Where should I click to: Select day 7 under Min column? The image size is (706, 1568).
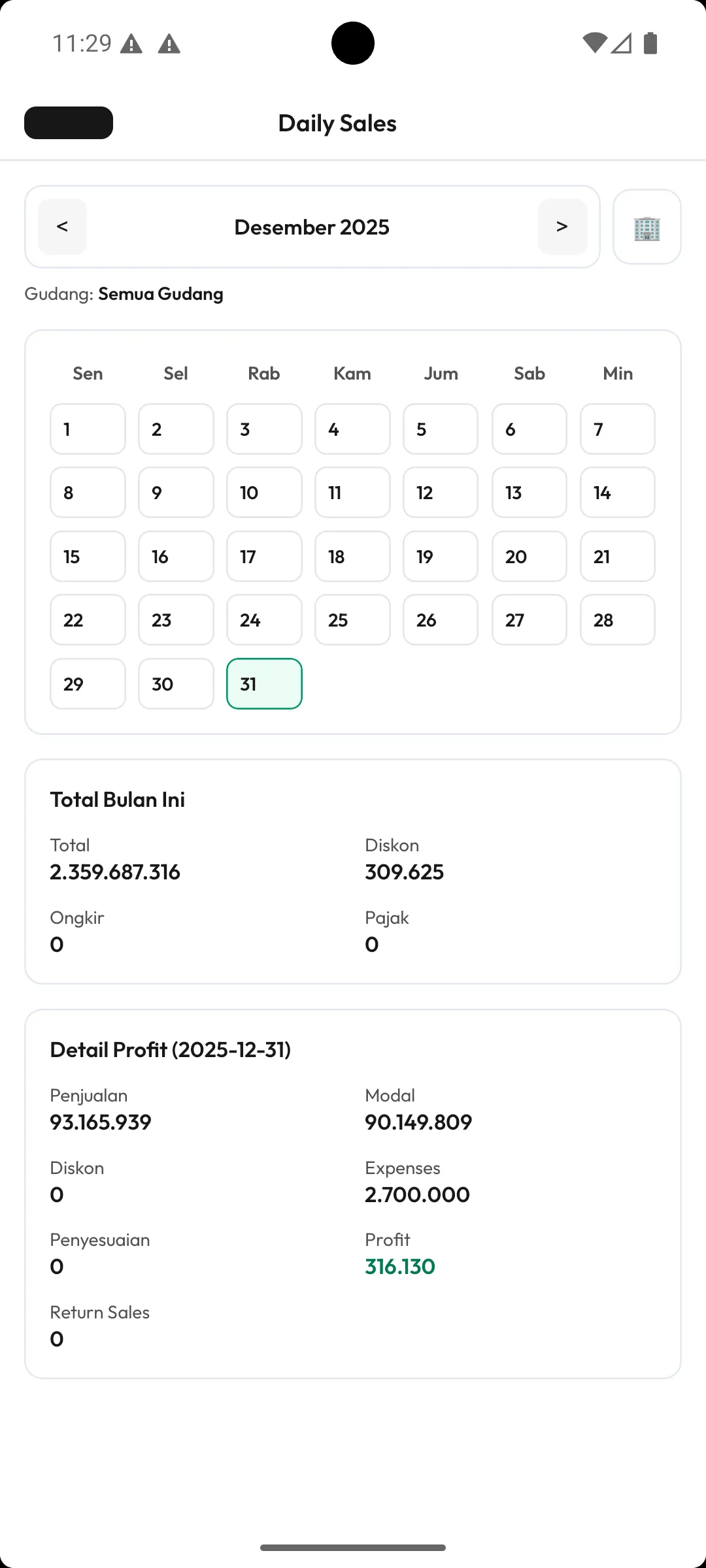pyautogui.click(x=617, y=429)
